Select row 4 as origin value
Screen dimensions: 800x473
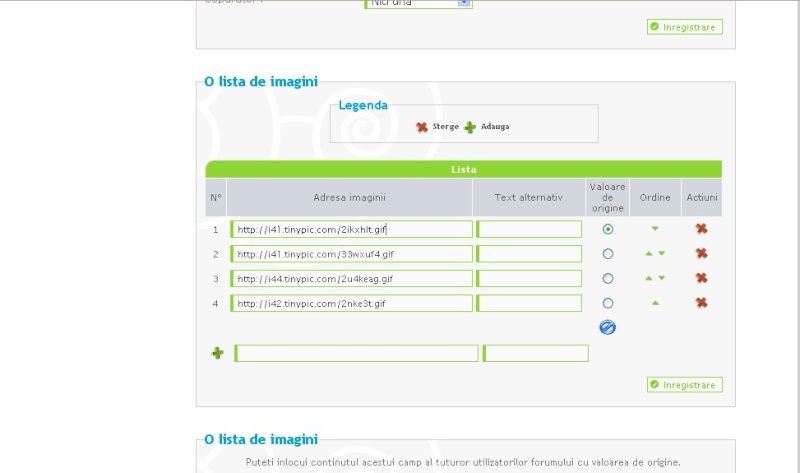point(607,303)
